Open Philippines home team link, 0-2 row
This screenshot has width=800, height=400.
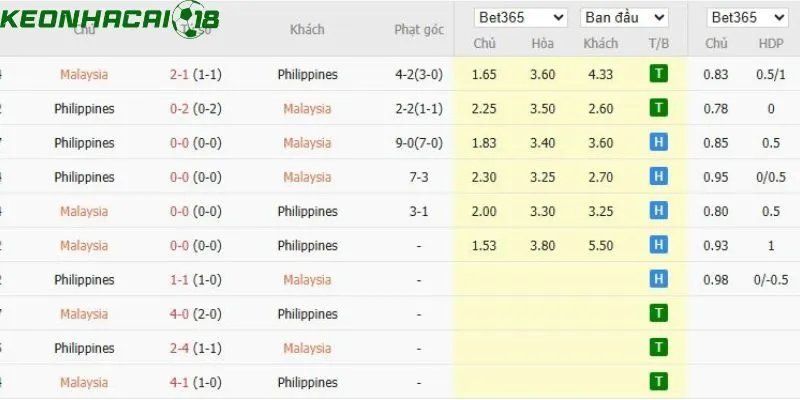click(84, 109)
